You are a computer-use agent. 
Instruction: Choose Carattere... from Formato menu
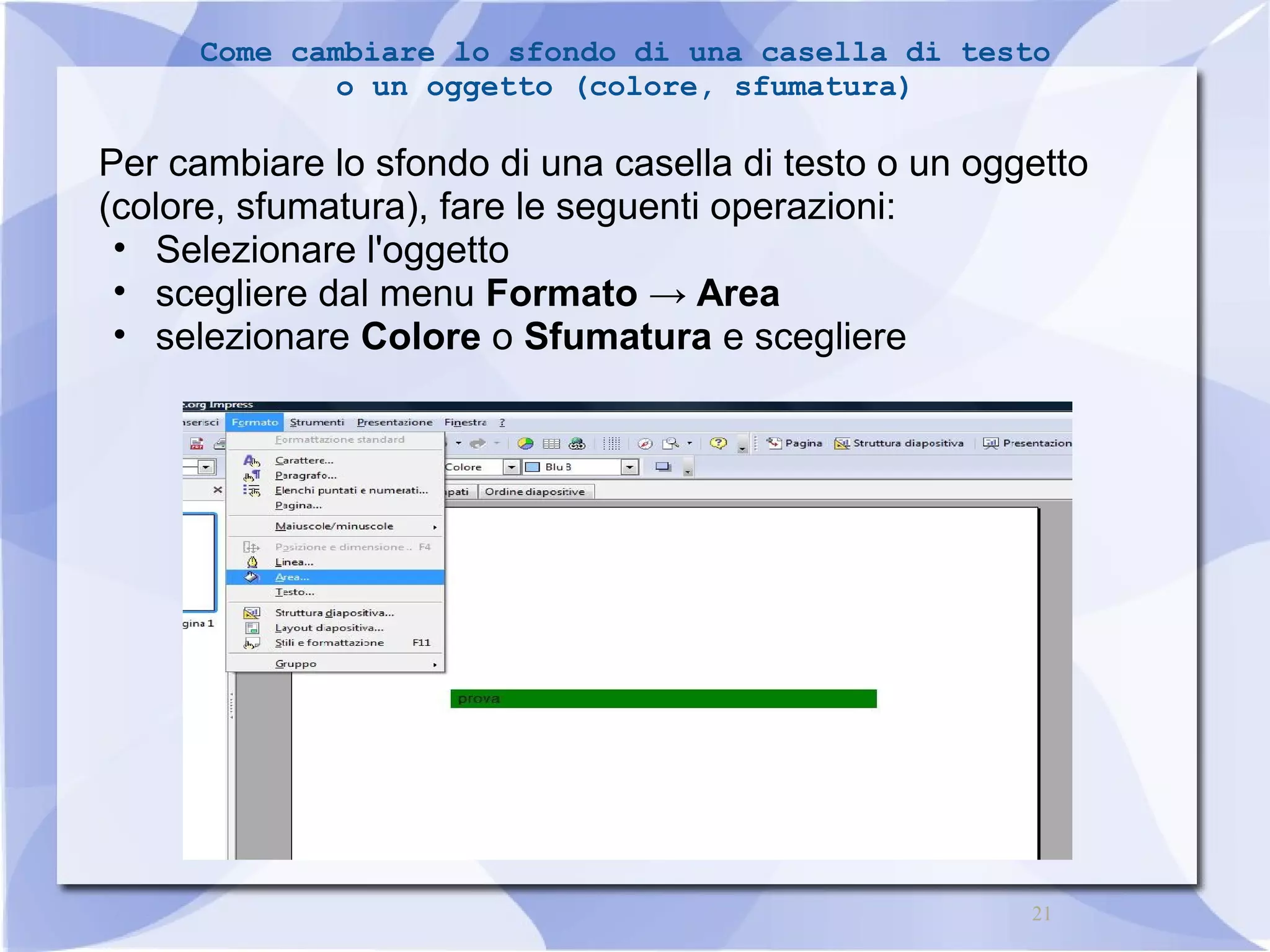(335, 461)
